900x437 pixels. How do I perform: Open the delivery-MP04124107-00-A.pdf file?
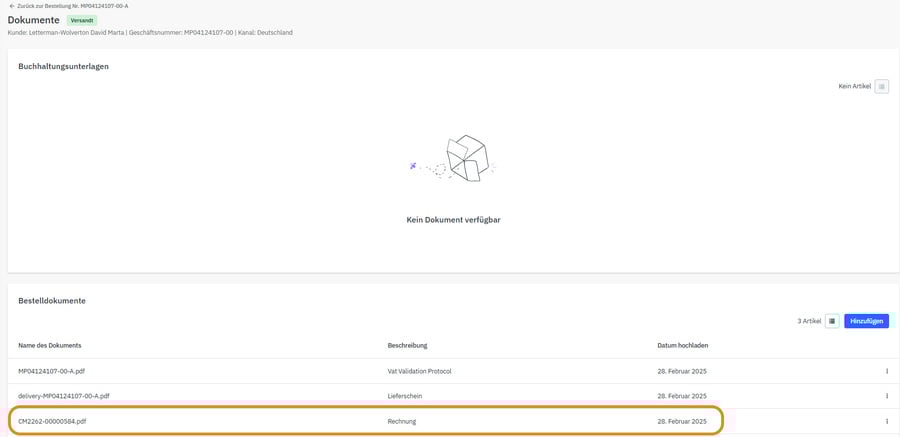pyautogui.click(x=63, y=396)
